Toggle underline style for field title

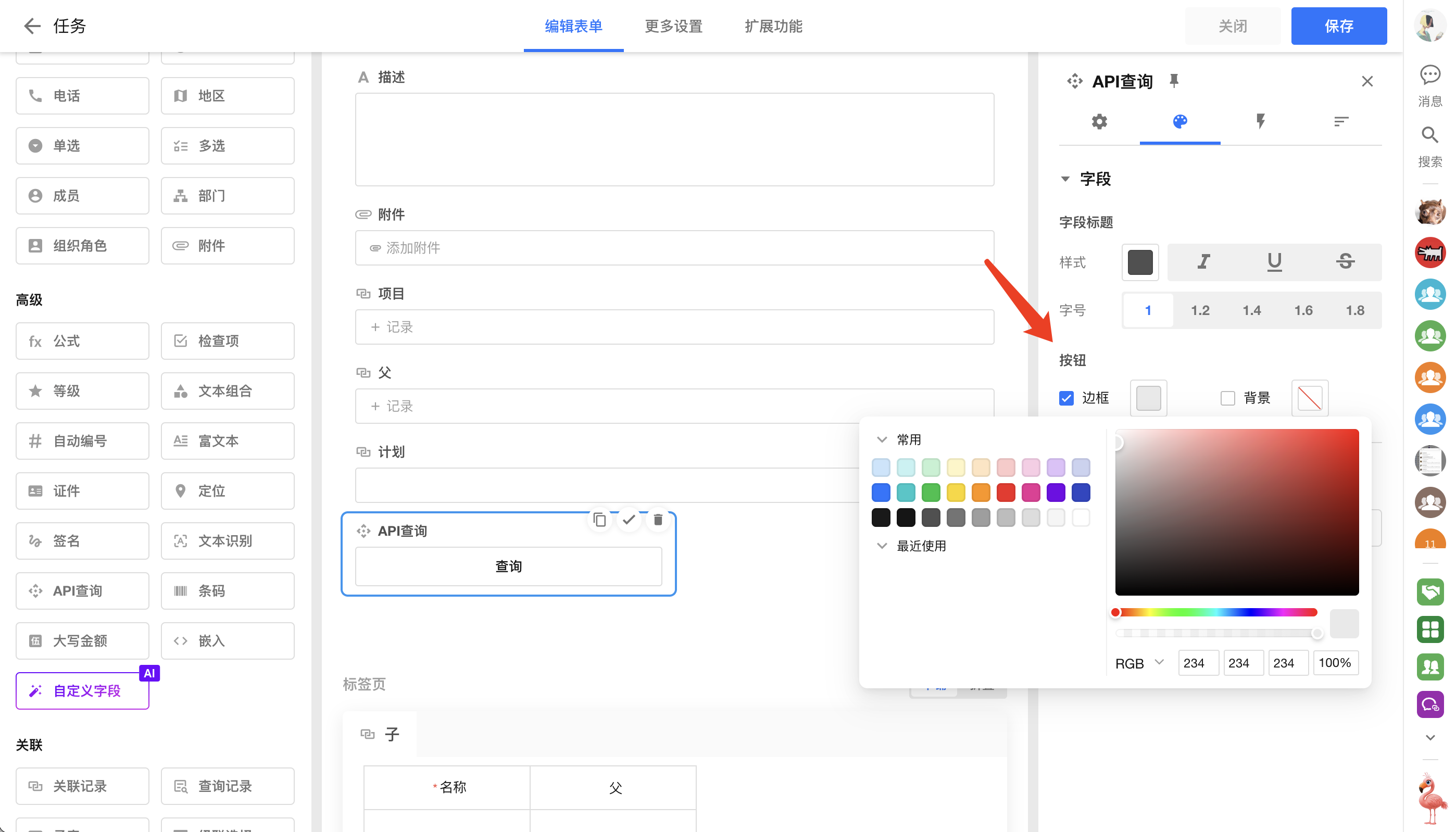[x=1274, y=262]
